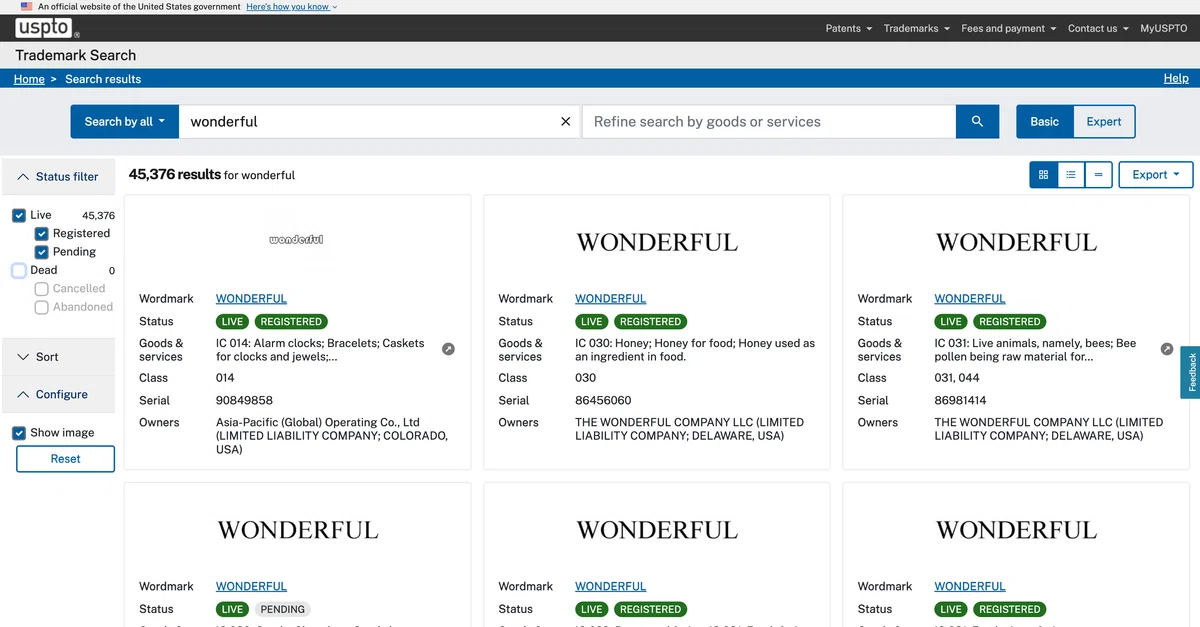Uncheck the Live status checkbox

(x=19, y=215)
